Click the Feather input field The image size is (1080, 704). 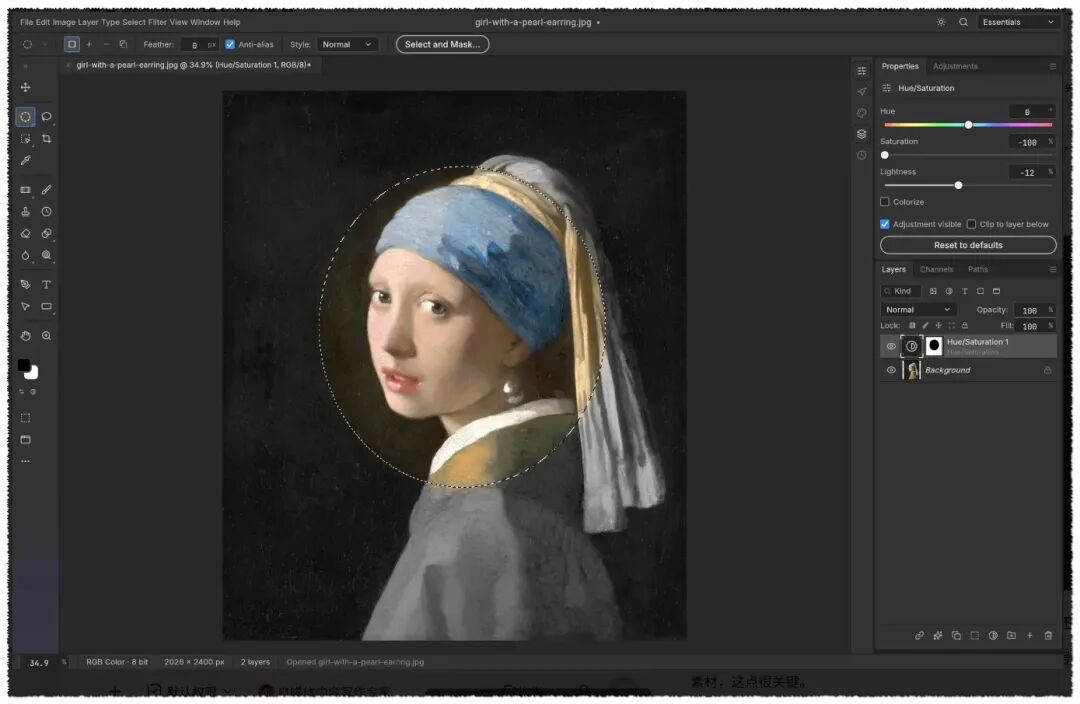[x=194, y=44]
